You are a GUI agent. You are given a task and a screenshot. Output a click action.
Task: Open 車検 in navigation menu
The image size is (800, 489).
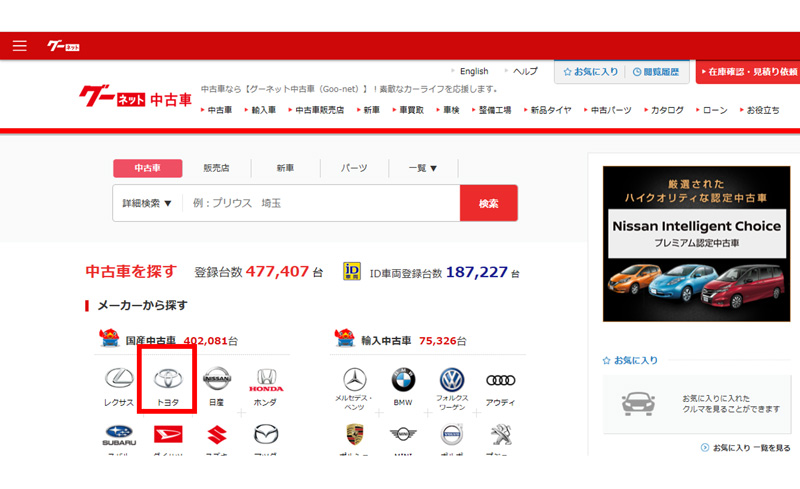pyautogui.click(x=451, y=110)
